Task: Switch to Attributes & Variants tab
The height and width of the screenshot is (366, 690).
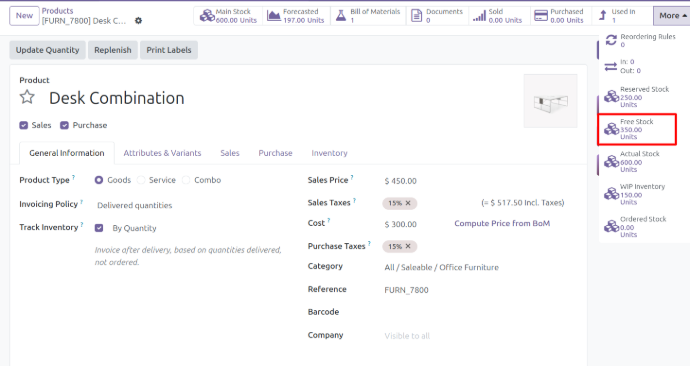Action: pyautogui.click(x=162, y=153)
